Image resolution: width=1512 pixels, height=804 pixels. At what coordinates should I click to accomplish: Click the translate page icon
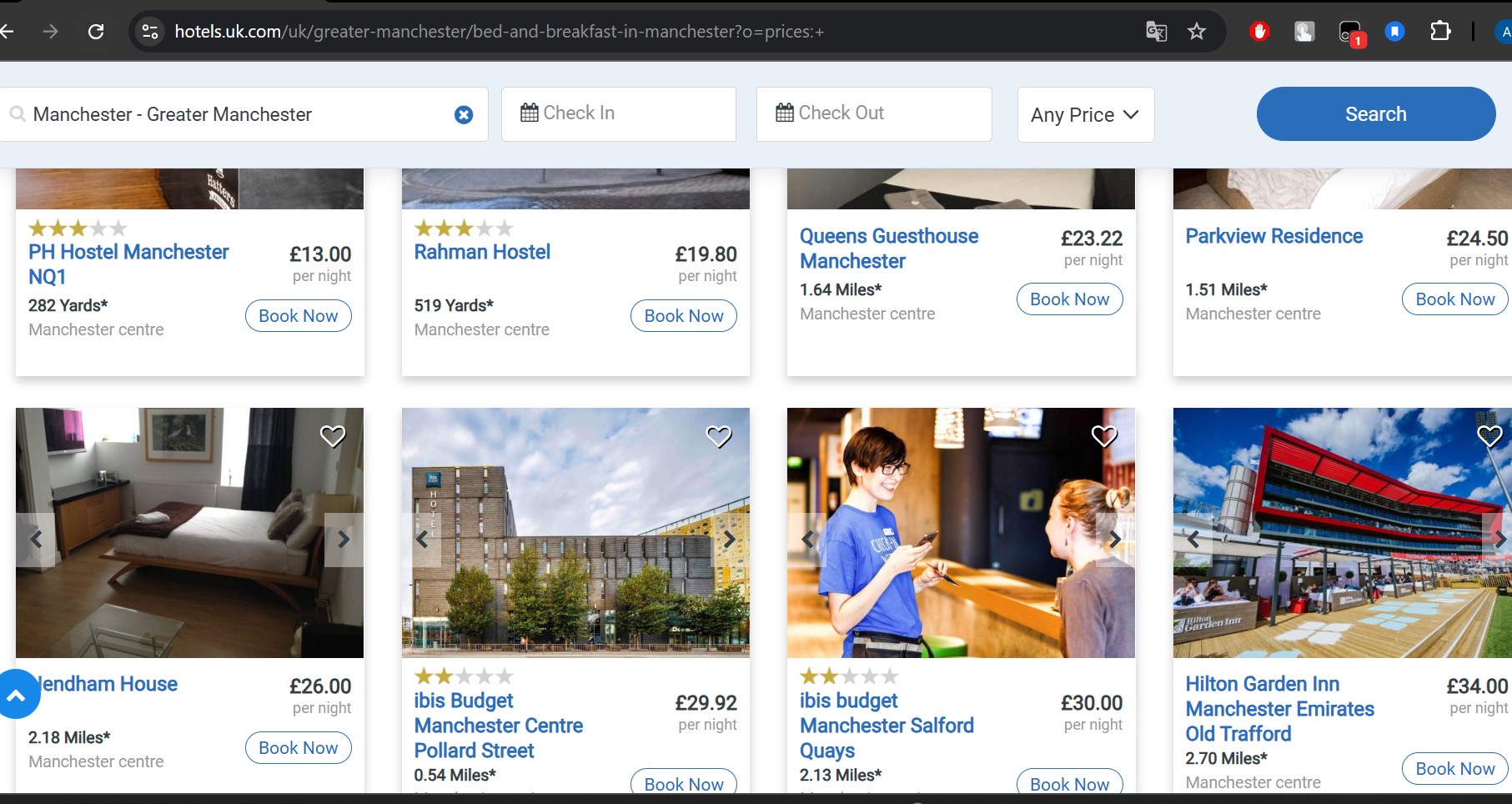(x=1156, y=32)
